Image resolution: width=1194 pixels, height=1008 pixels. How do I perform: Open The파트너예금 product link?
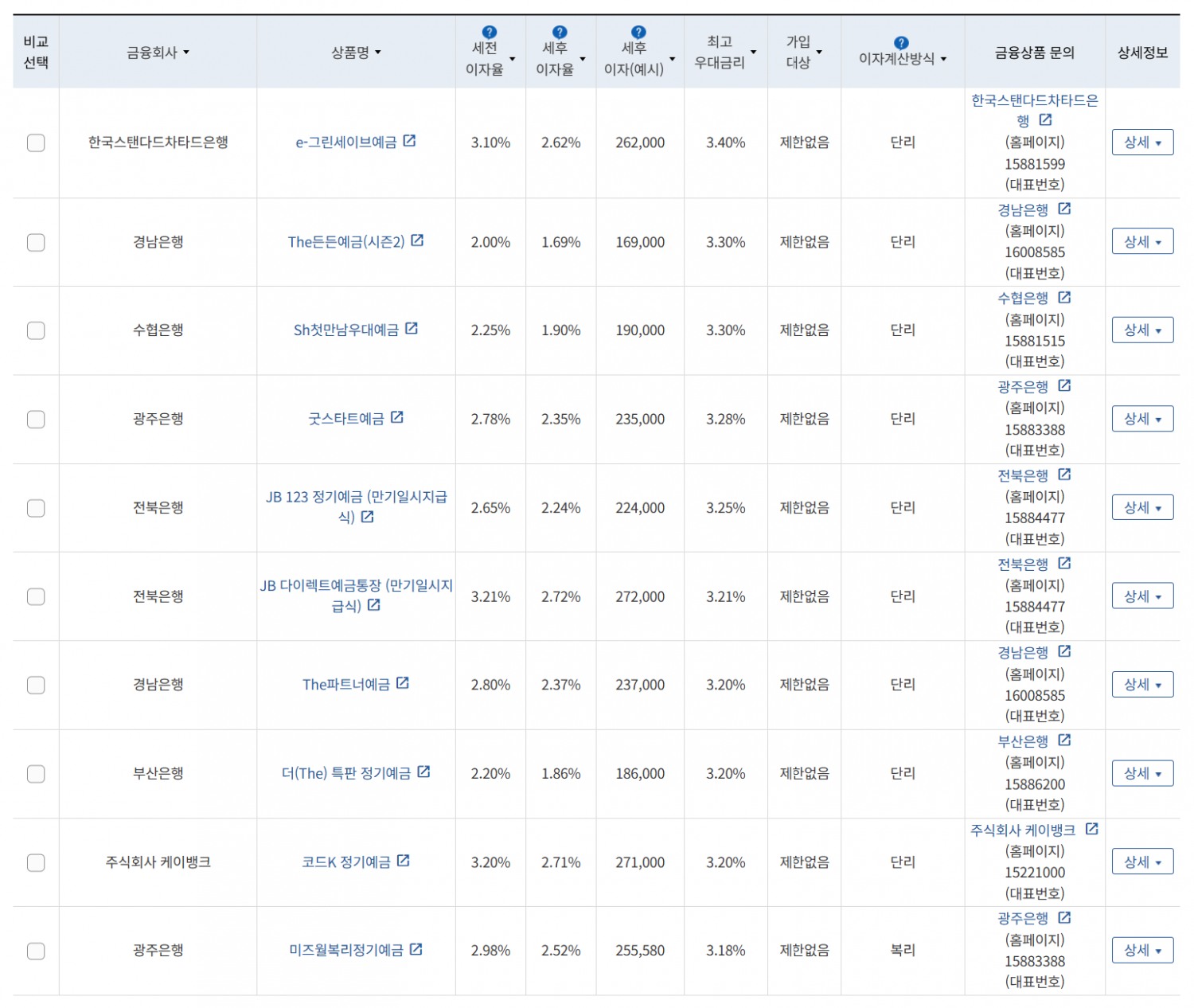(x=346, y=685)
